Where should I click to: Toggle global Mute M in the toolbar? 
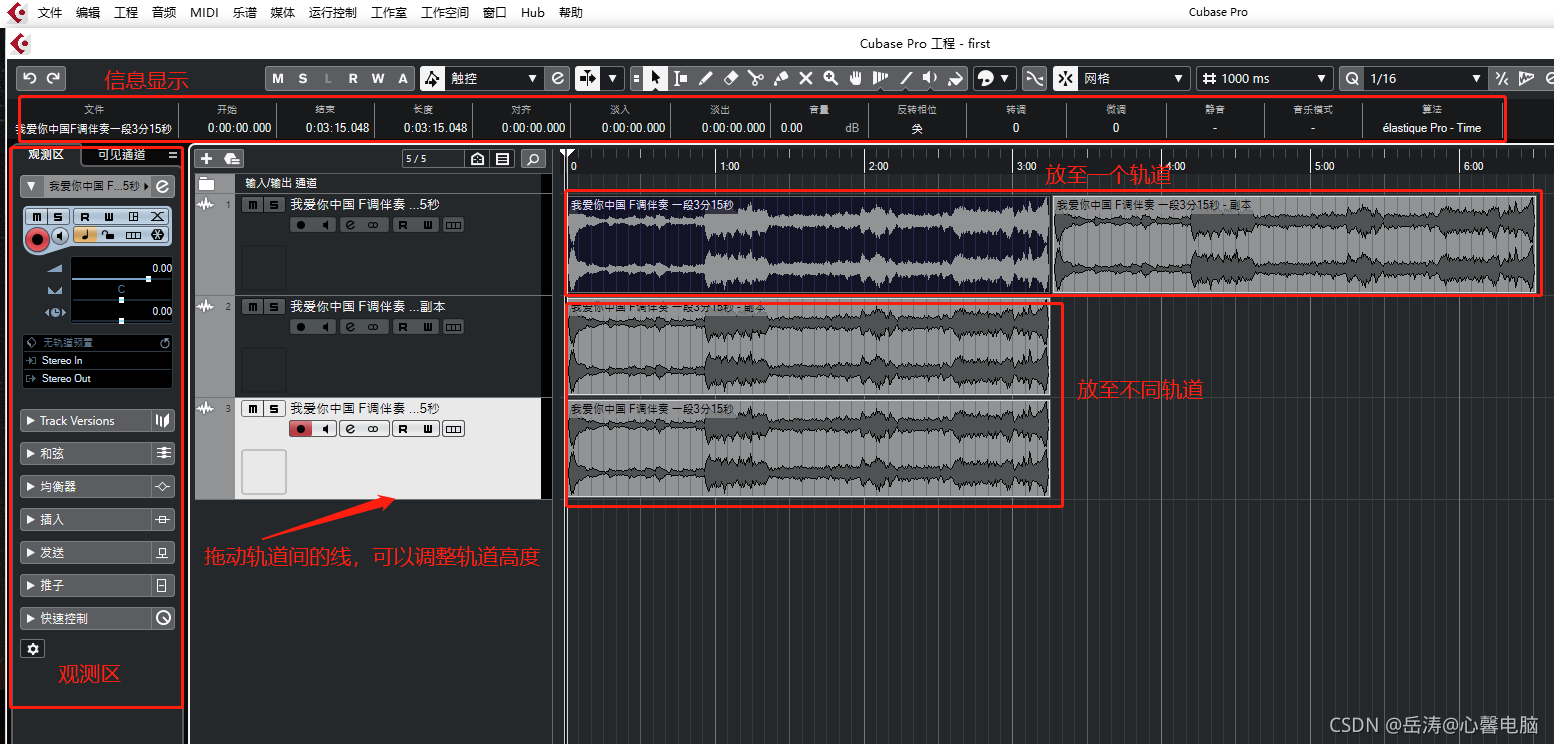click(x=277, y=78)
